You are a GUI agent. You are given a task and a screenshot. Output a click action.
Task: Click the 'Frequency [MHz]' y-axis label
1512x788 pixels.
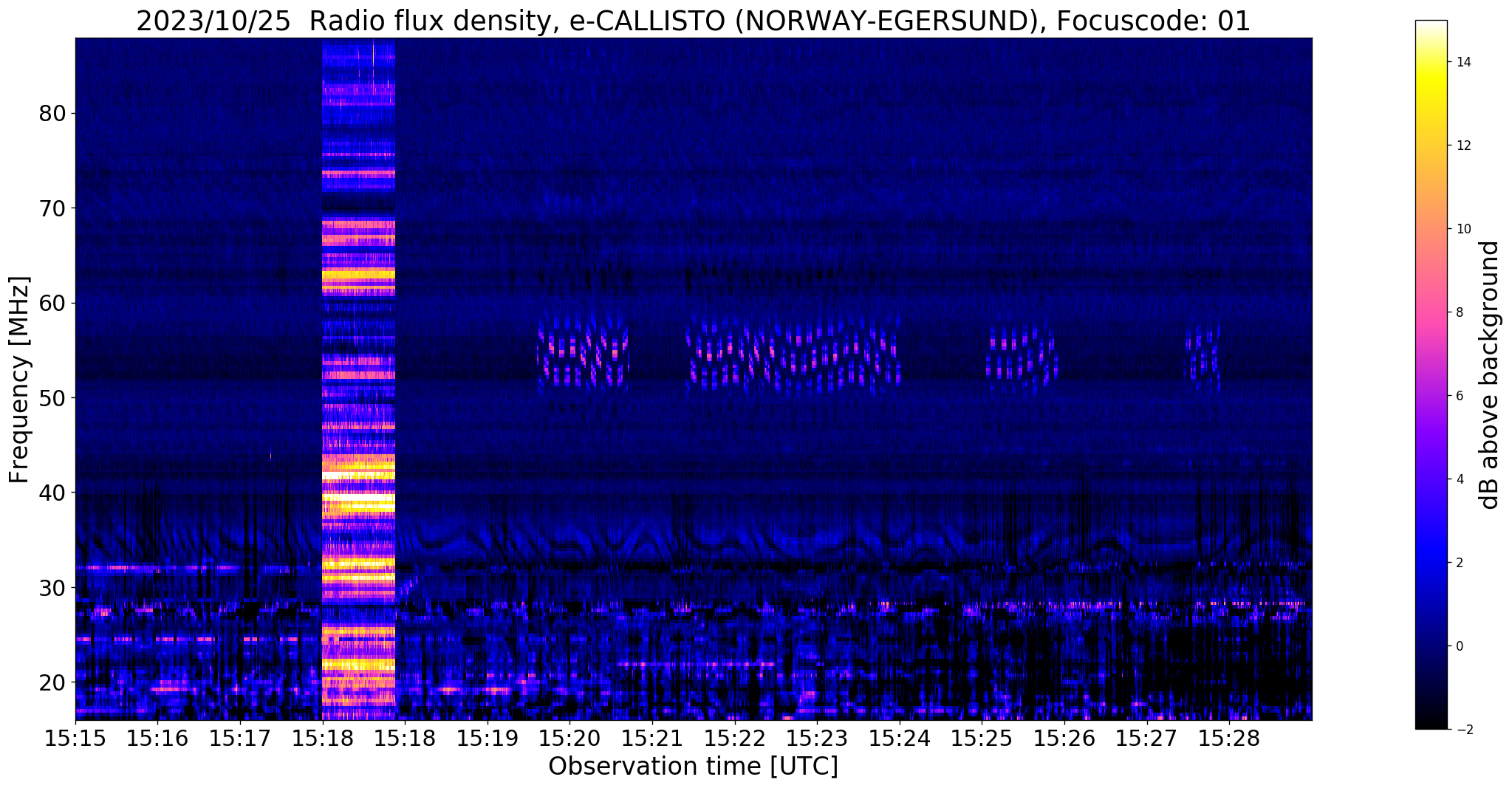point(20,380)
